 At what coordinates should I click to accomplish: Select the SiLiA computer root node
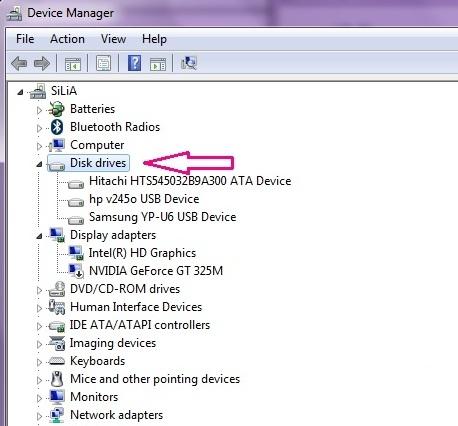coord(64,91)
